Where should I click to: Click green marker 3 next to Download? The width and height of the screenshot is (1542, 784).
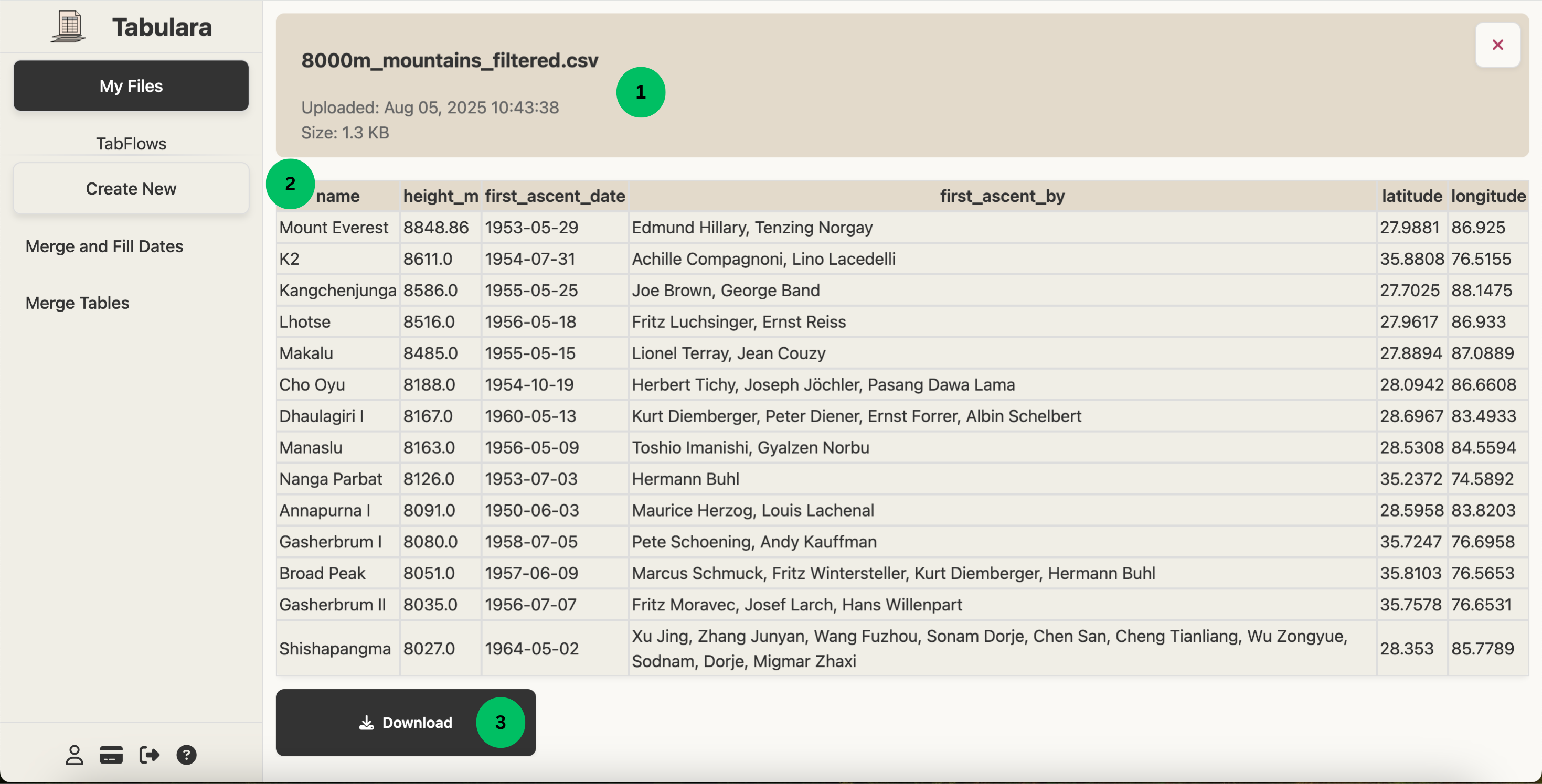[x=501, y=722]
